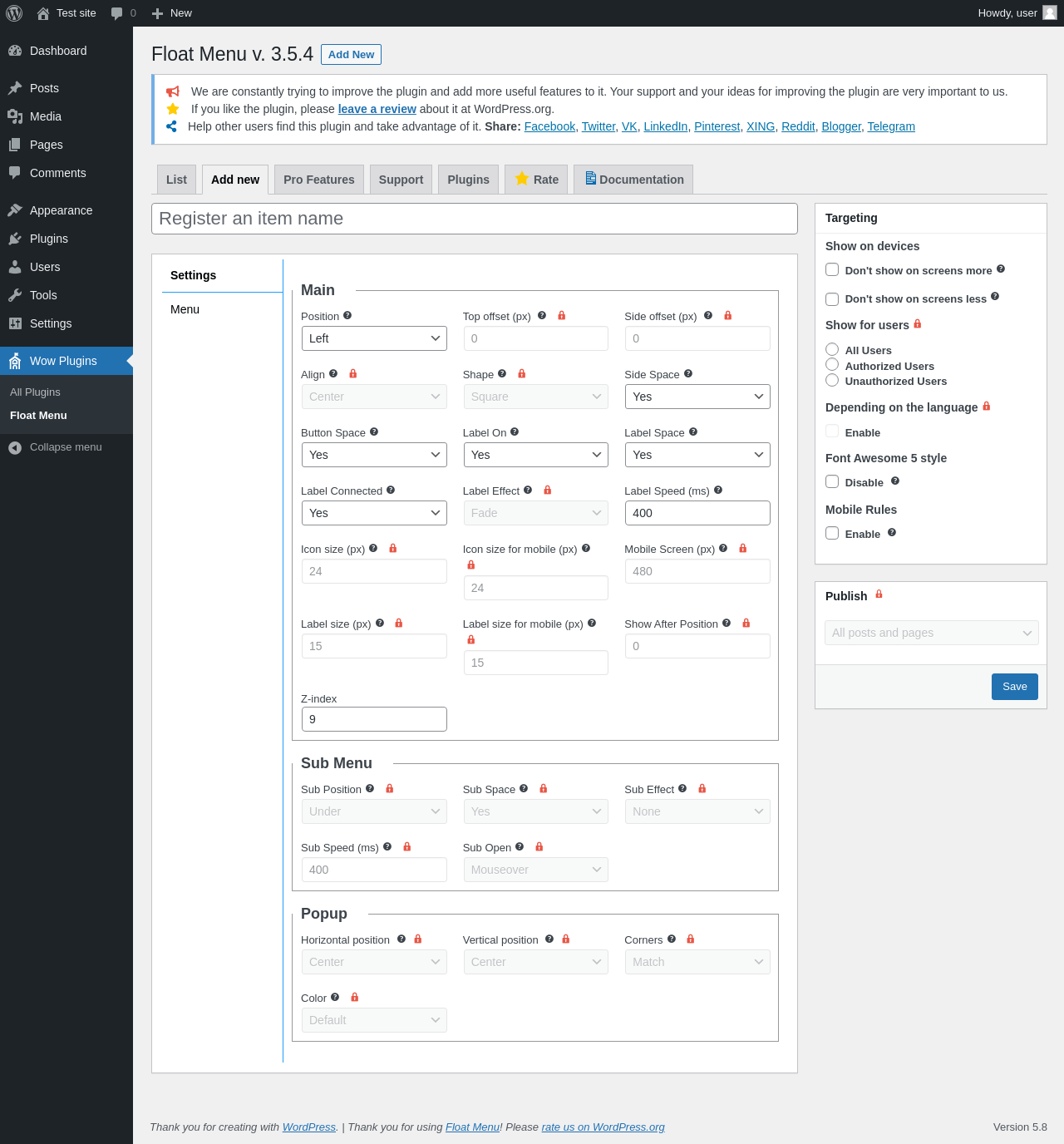Select the Menu settings section
The height and width of the screenshot is (1144, 1064).
(x=185, y=309)
